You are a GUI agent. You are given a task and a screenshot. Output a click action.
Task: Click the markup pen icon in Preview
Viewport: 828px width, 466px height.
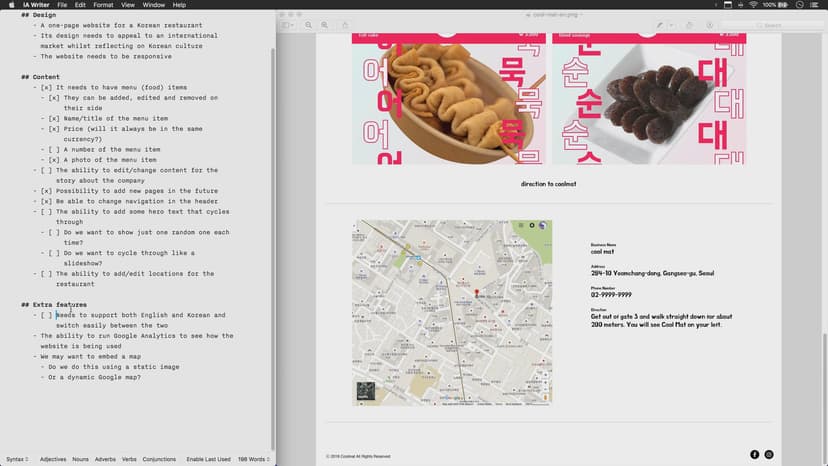[661, 24]
